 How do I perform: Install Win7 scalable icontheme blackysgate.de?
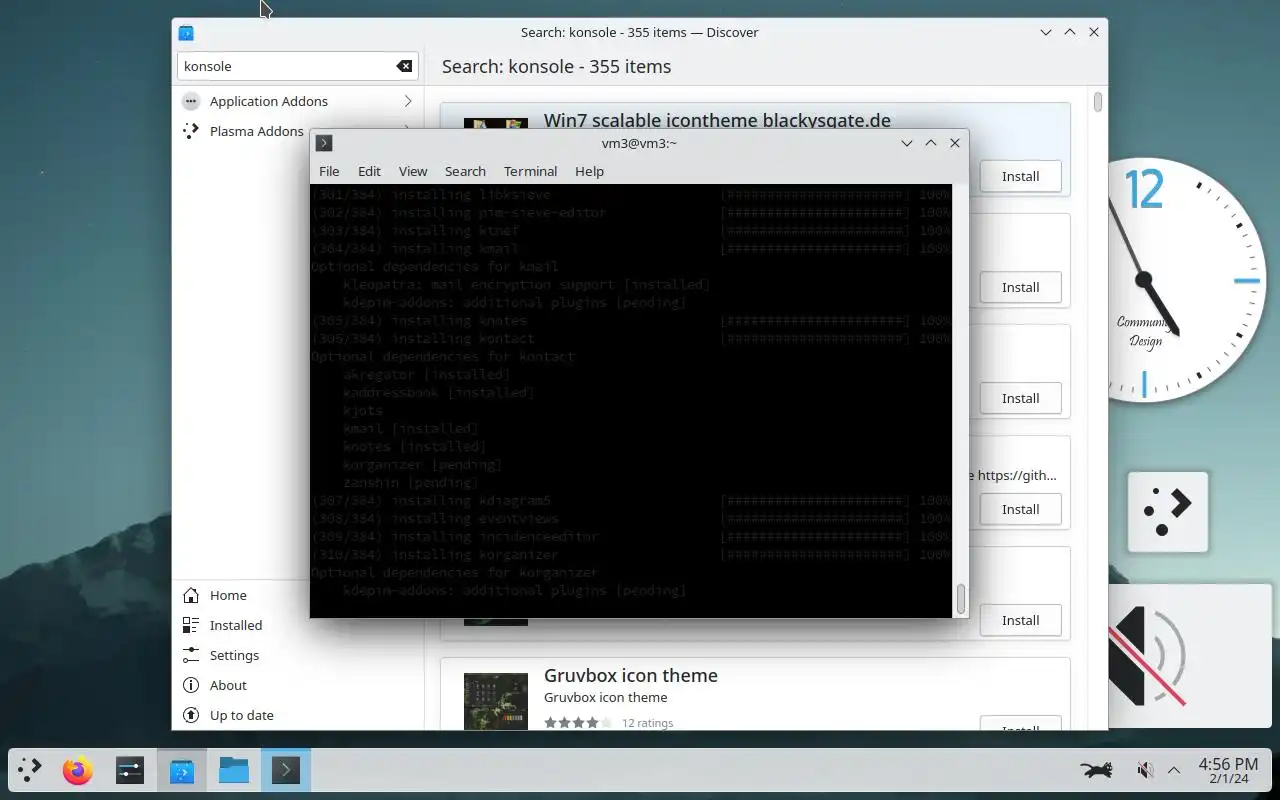click(1020, 176)
